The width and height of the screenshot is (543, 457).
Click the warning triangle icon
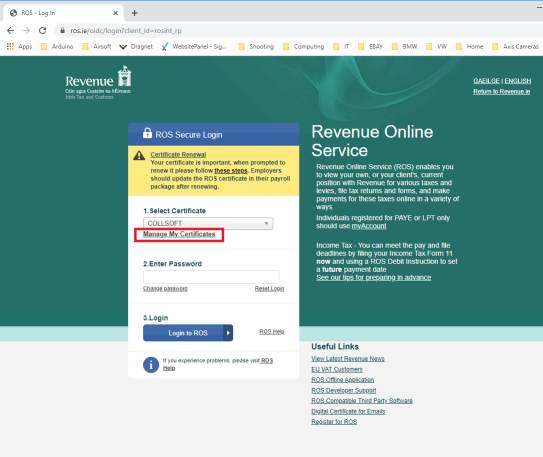(x=139, y=155)
